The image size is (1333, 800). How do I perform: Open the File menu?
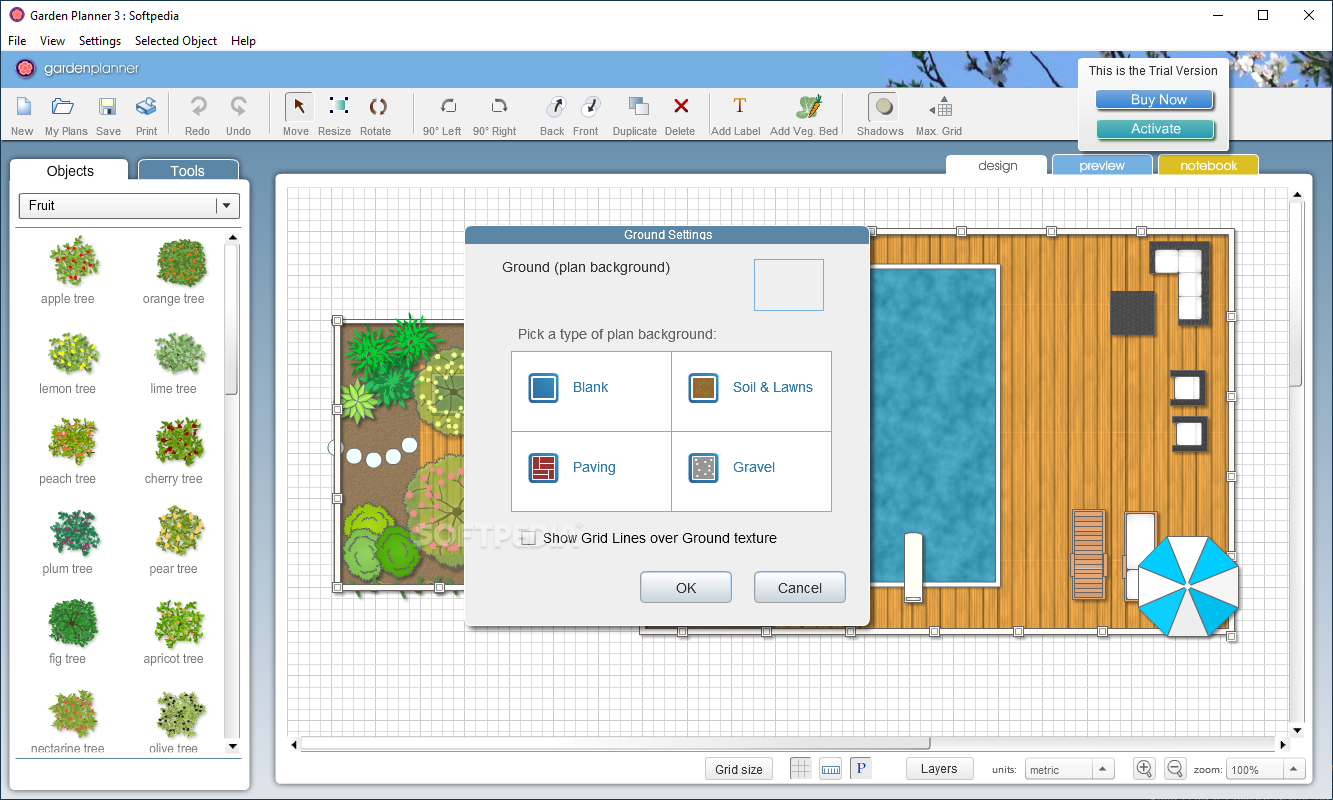[17, 41]
